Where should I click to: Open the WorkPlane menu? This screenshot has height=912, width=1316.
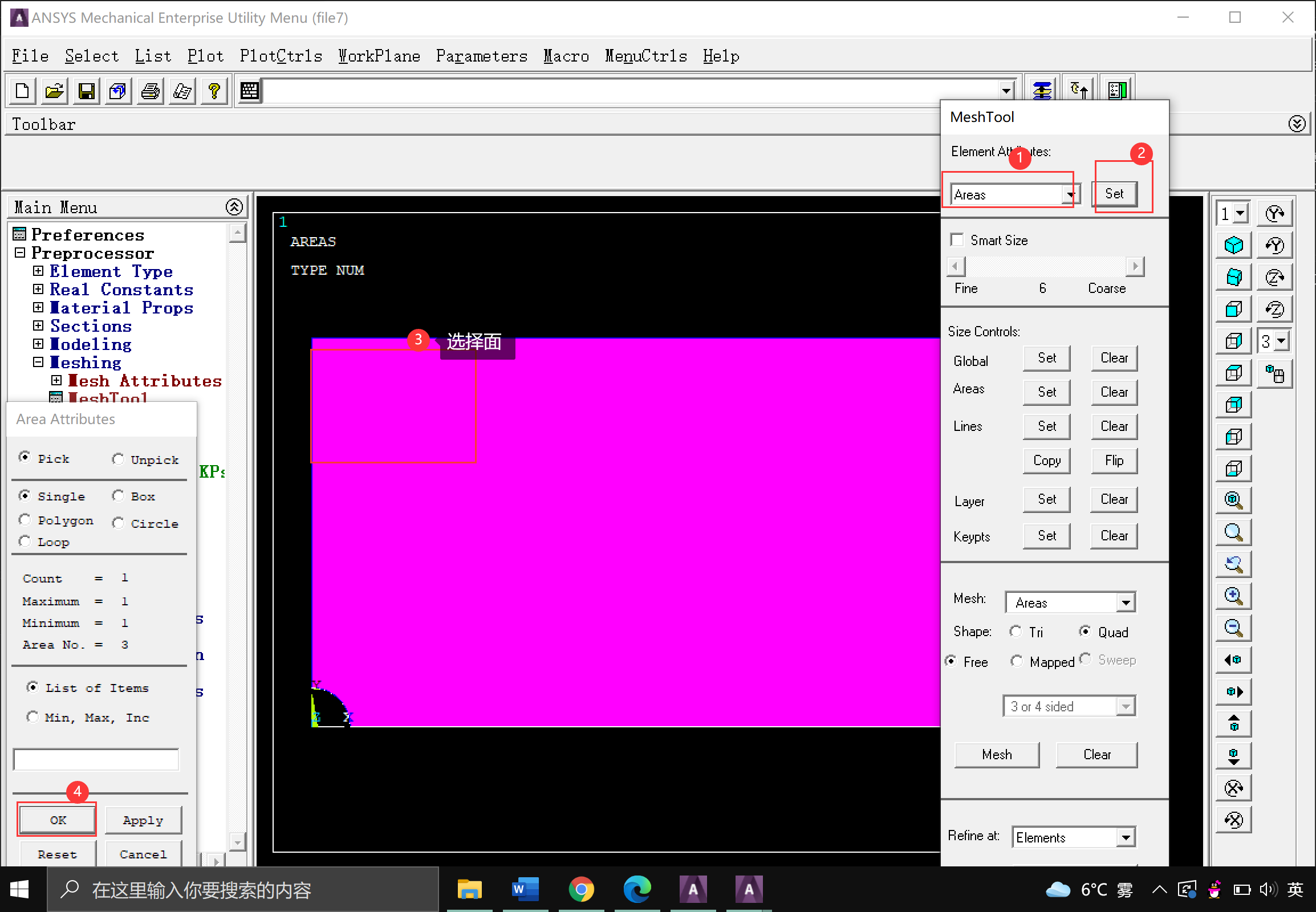(x=379, y=56)
